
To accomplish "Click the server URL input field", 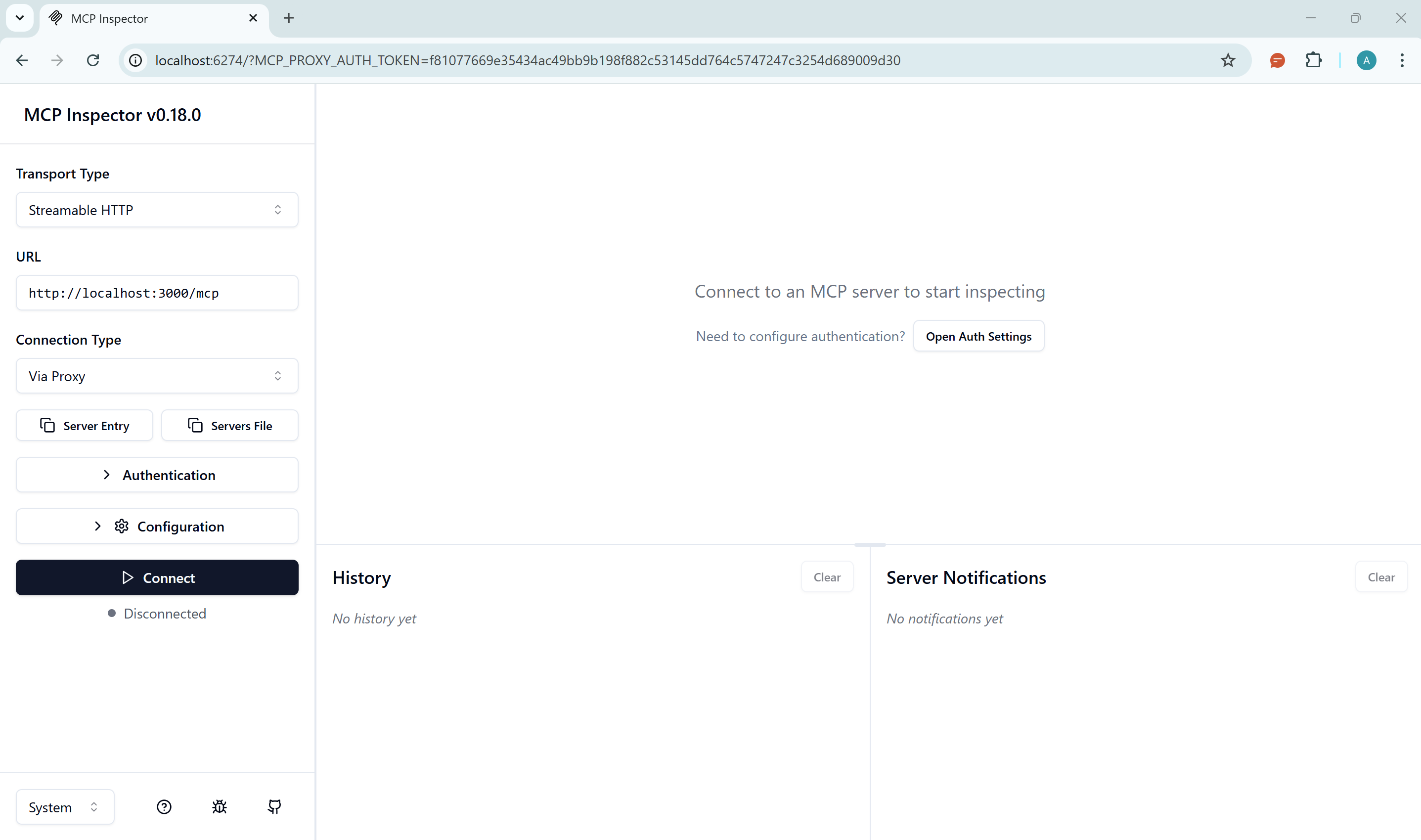I will [x=157, y=293].
